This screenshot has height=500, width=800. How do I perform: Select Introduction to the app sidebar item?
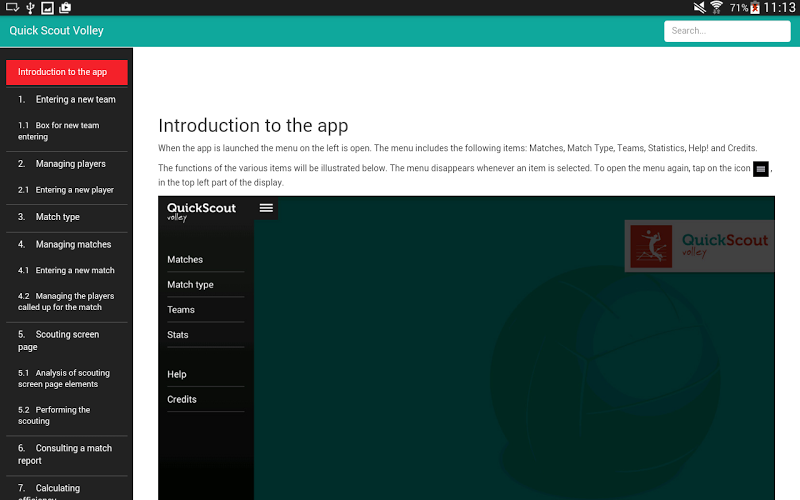point(67,72)
